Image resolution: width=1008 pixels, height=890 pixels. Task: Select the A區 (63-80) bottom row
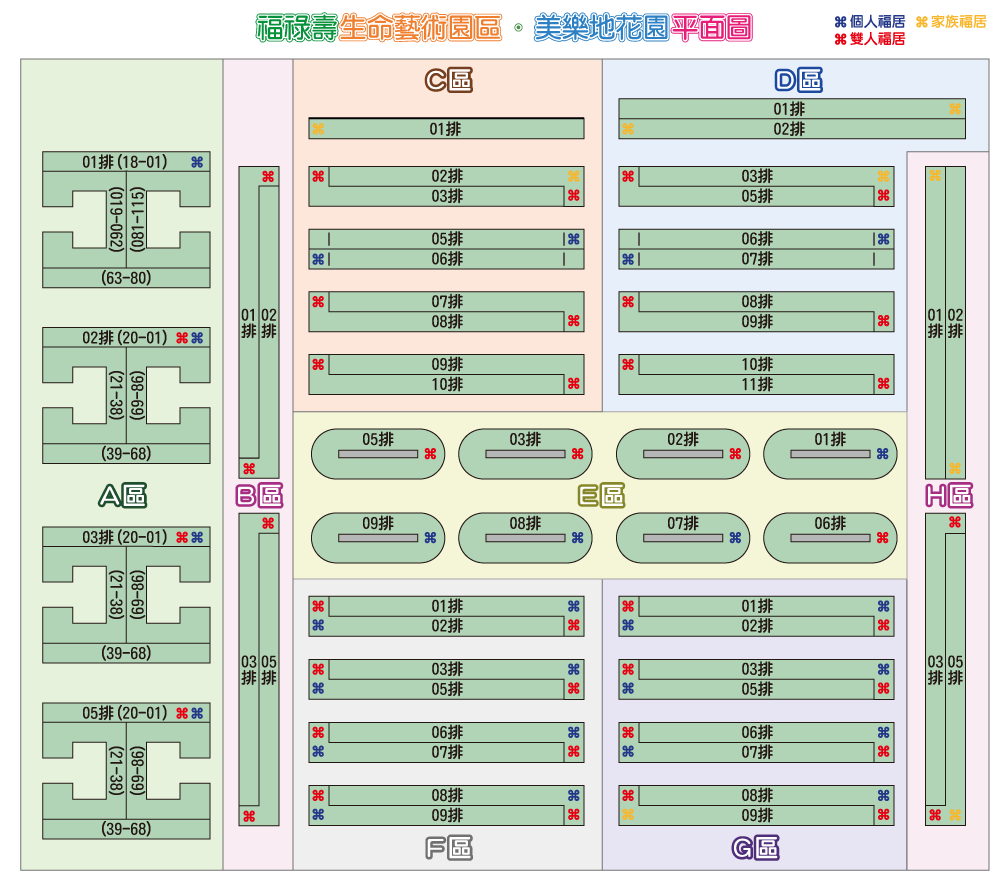click(126, 278)
